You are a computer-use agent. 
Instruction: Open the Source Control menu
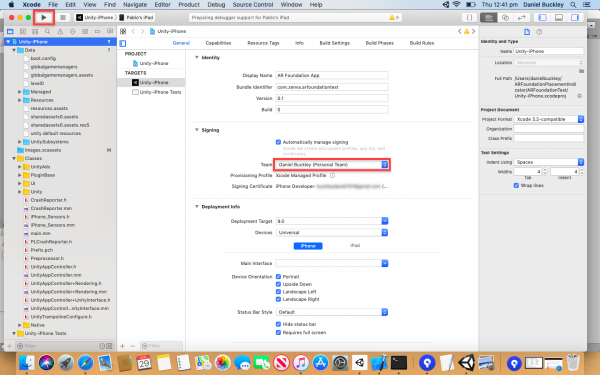253,5
